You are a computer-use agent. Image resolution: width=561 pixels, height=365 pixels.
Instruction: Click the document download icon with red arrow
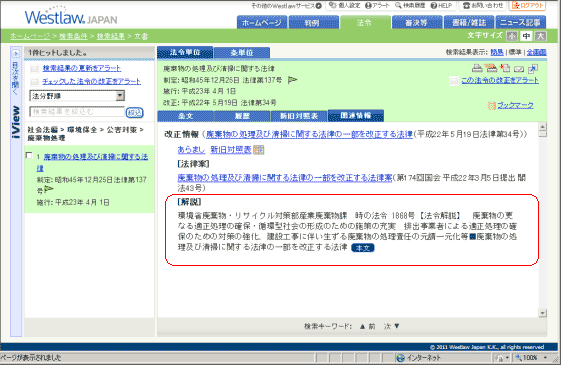coord(505,68)
